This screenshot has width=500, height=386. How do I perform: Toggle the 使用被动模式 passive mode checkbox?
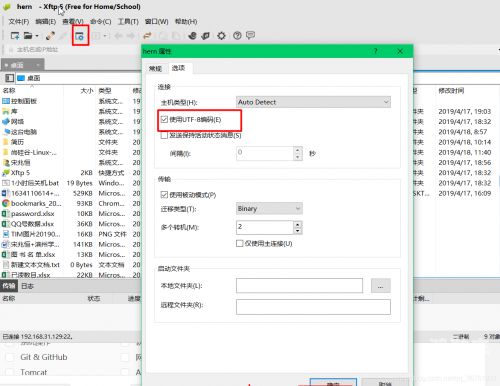(x=164, y=195)
